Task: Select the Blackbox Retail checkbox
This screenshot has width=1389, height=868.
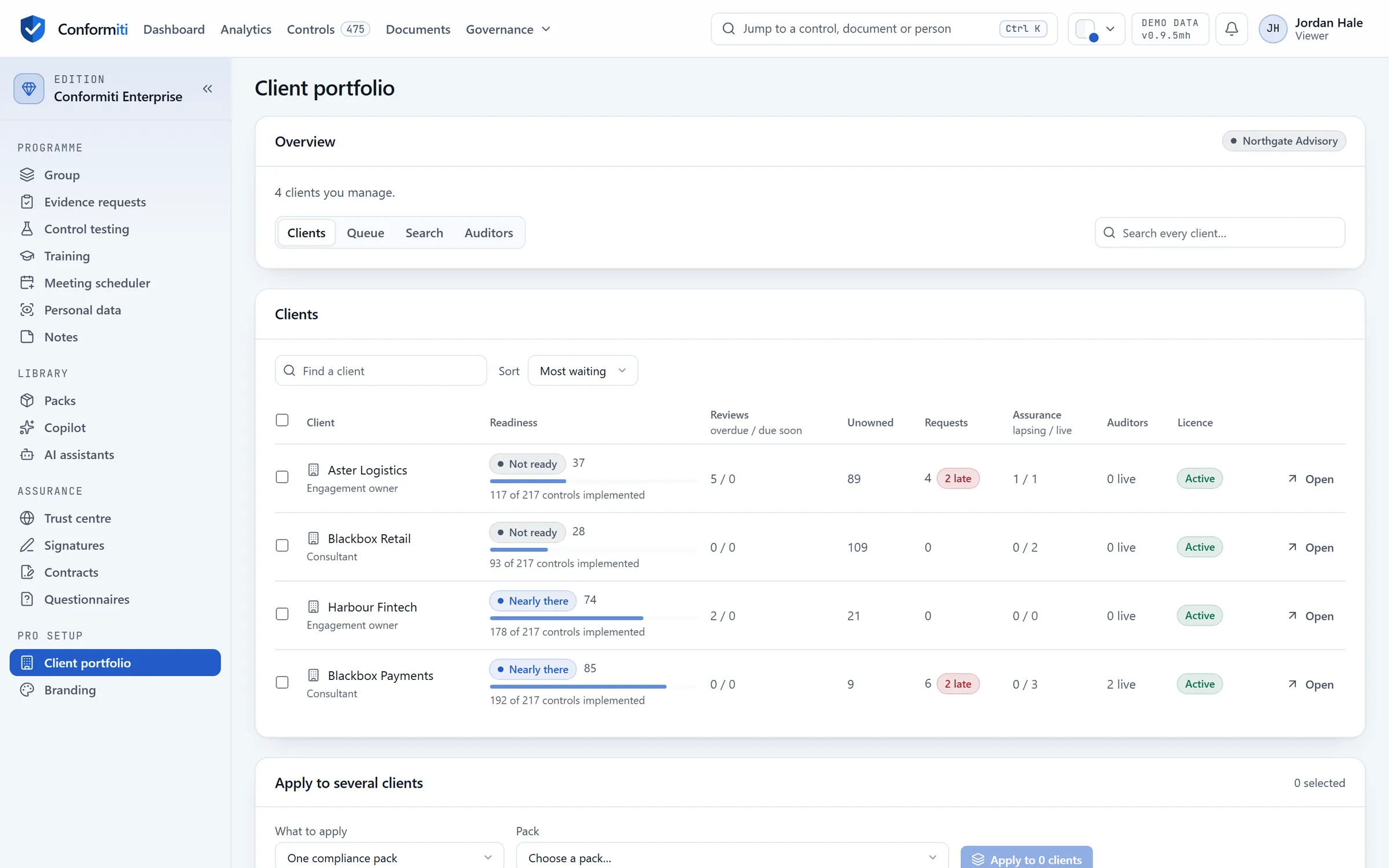Action: click(x=282, y=545)
